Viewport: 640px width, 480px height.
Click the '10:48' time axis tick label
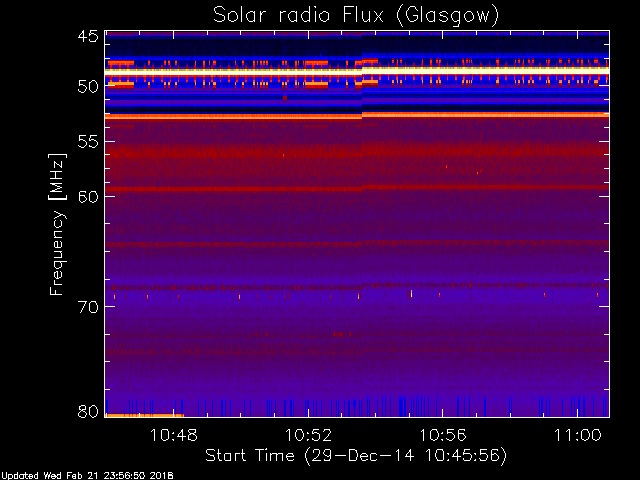click(x=174, y=435)
